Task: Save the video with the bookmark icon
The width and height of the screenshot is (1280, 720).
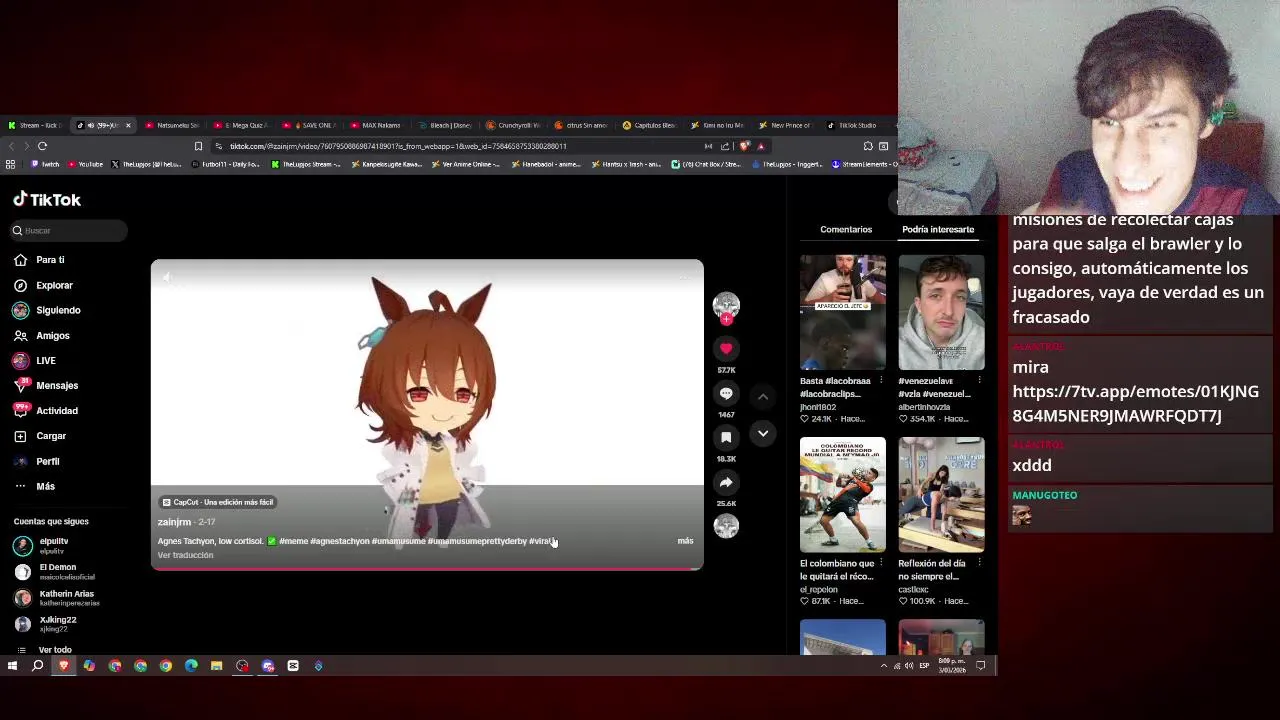Action: (x=726, y=437)
